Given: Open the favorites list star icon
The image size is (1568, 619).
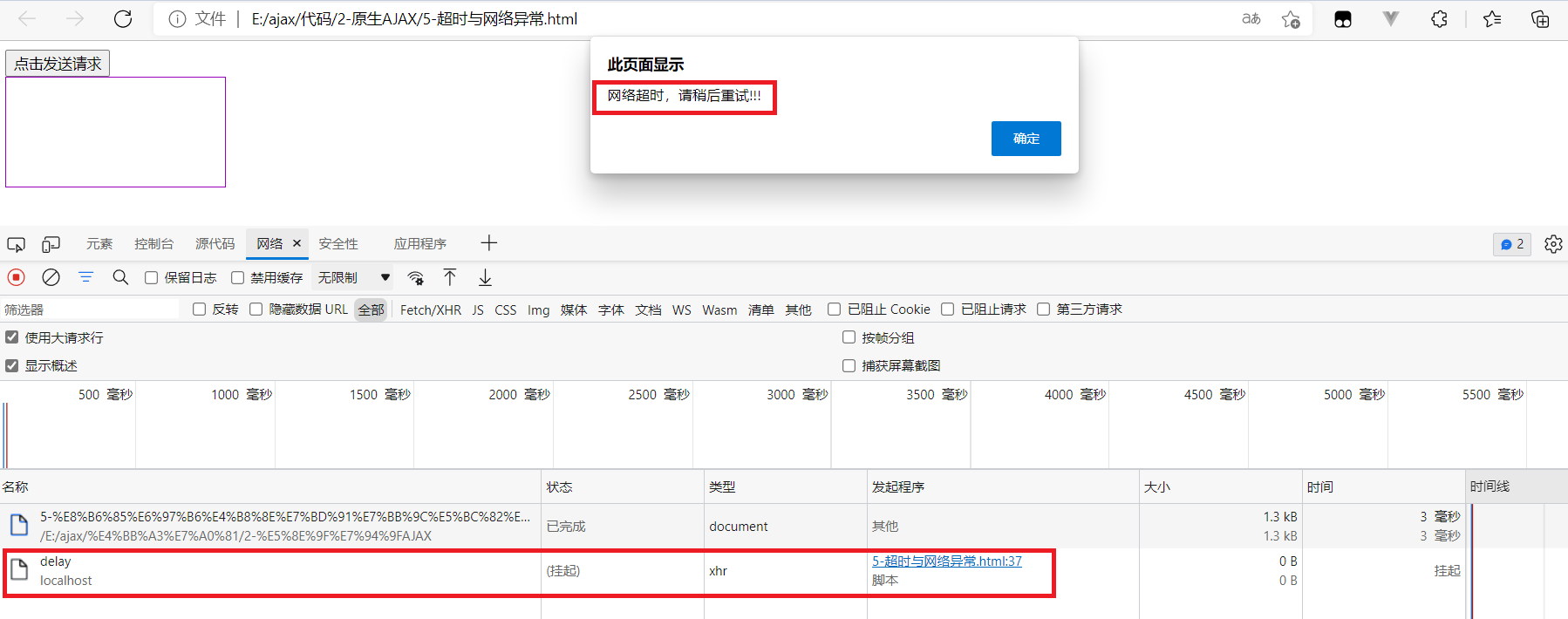Looking at the screenshot, I should [1492, 18].
